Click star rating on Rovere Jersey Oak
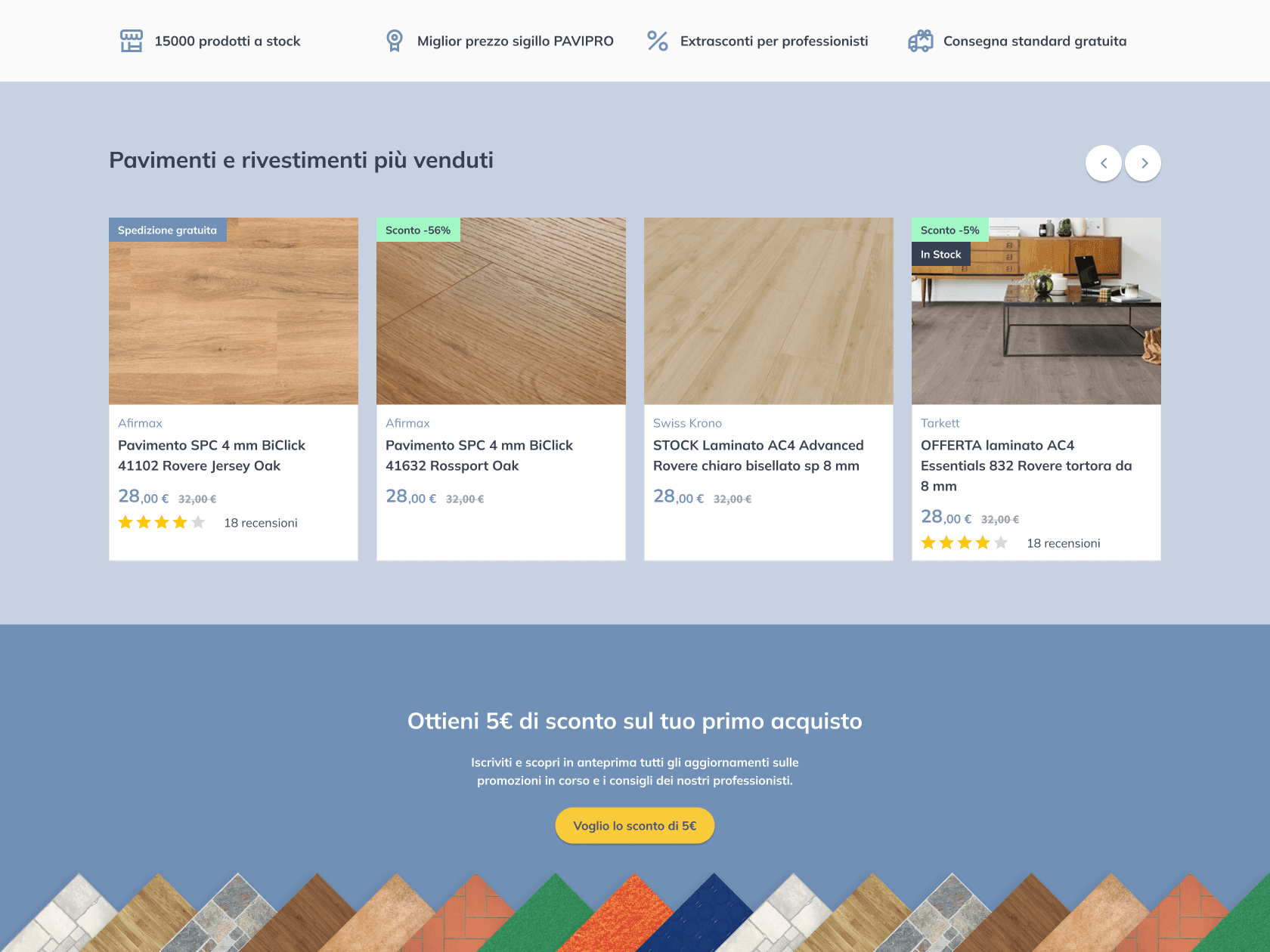Screen dimensions: 1270x952 [x=162, y=523]
